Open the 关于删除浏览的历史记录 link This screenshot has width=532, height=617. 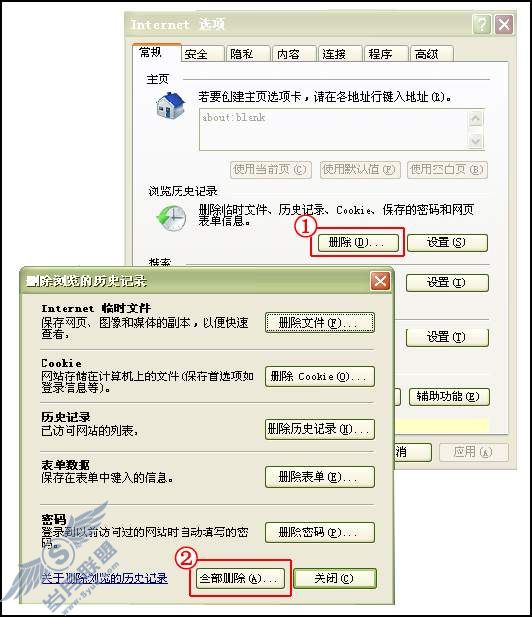105,578
